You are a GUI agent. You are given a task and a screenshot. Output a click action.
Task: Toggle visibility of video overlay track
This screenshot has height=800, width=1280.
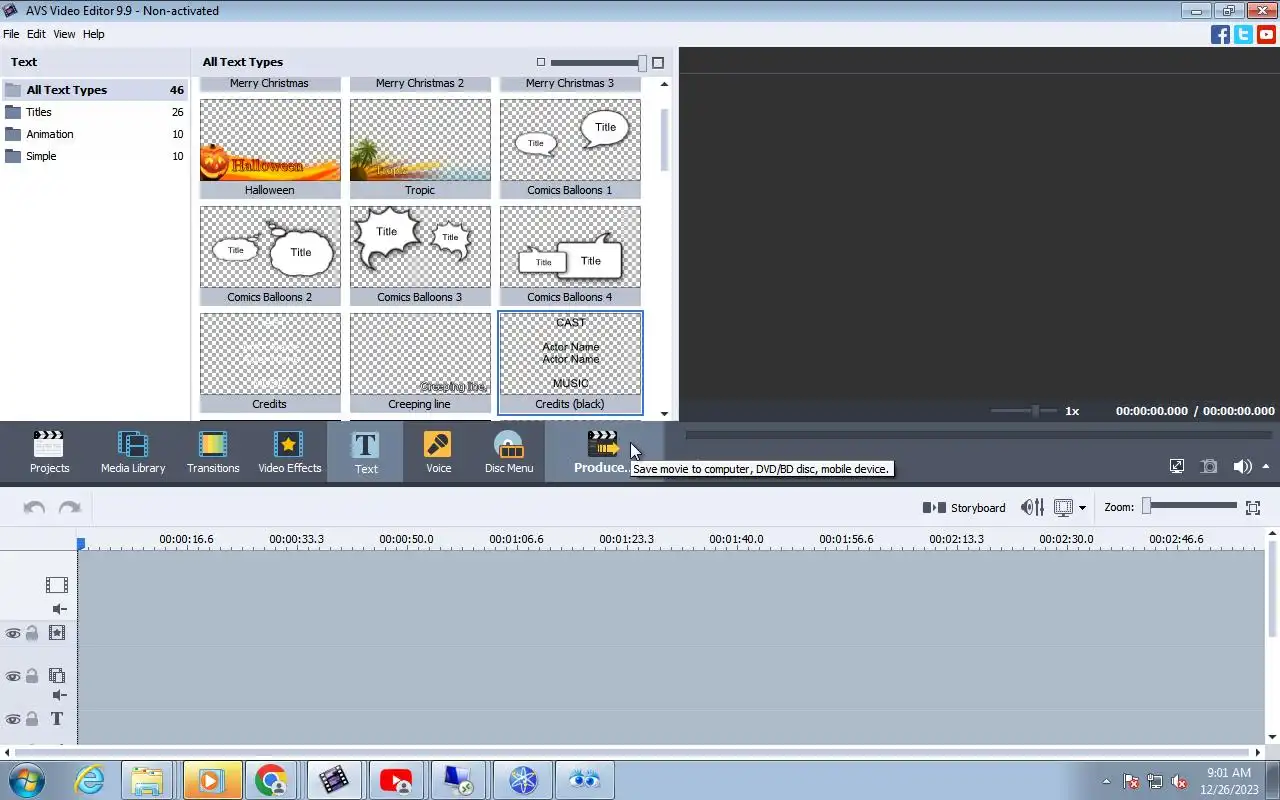point(13,676)
